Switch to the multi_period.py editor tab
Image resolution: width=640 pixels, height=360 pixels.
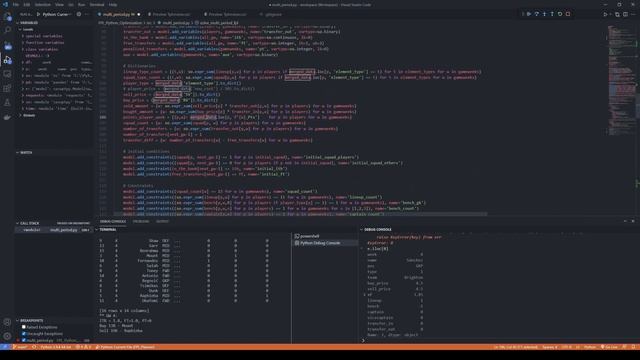[x=118, y=14]
